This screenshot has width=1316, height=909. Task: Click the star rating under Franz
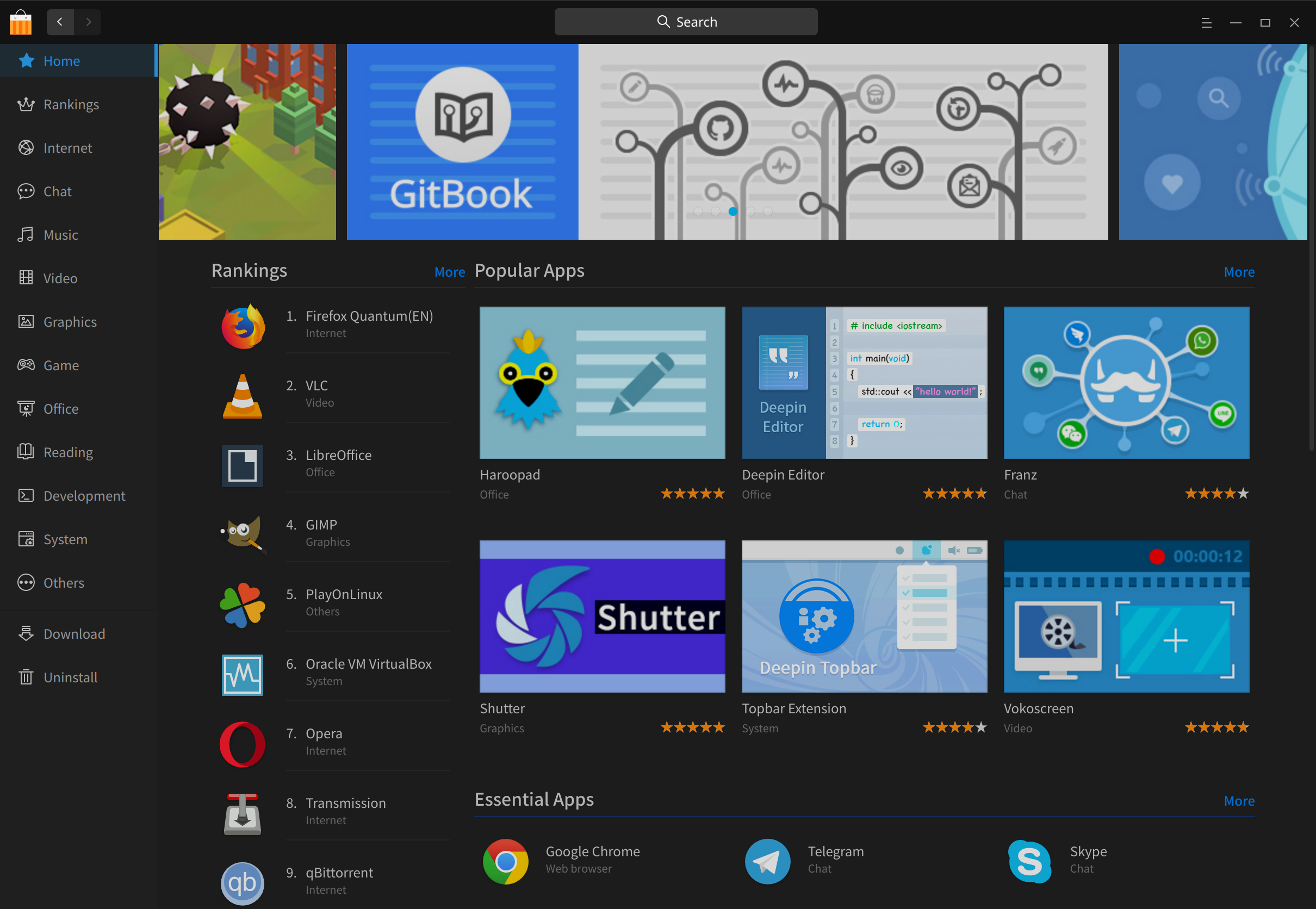click(x=1217, y=494)
